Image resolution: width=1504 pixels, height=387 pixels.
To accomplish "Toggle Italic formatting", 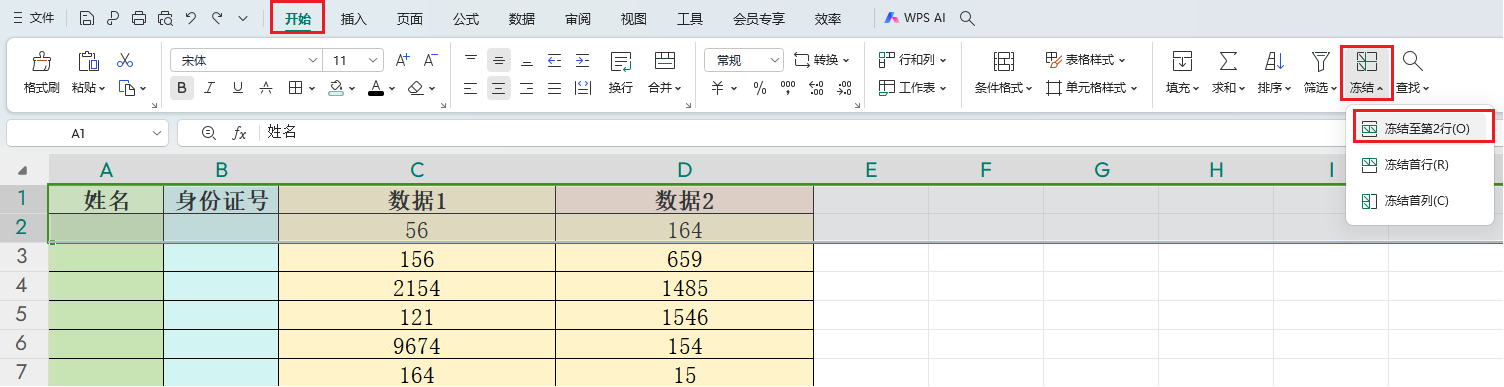I will tap(210, 88).
